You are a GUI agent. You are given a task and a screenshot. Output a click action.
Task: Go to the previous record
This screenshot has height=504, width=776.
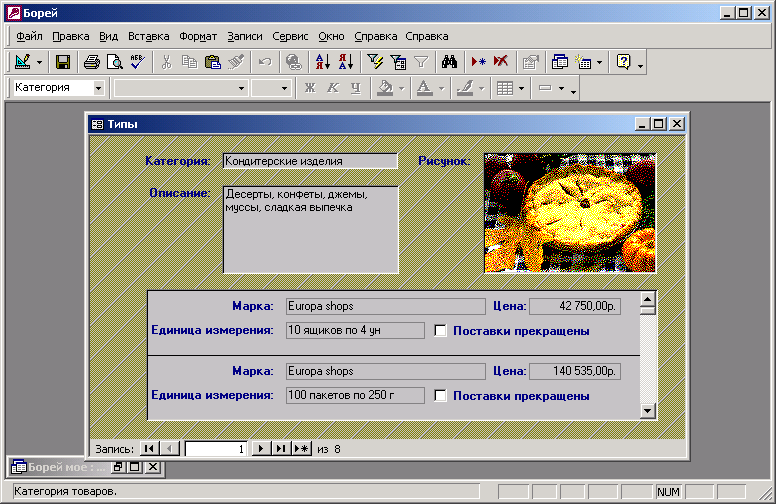tap(169, 449)
